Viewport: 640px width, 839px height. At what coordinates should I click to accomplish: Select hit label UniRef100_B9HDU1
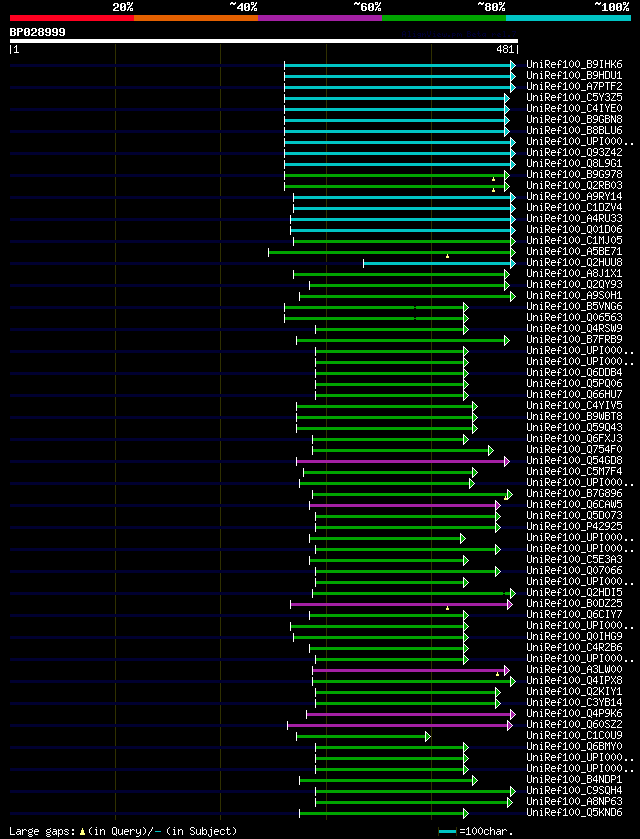[x=574, y=75]
